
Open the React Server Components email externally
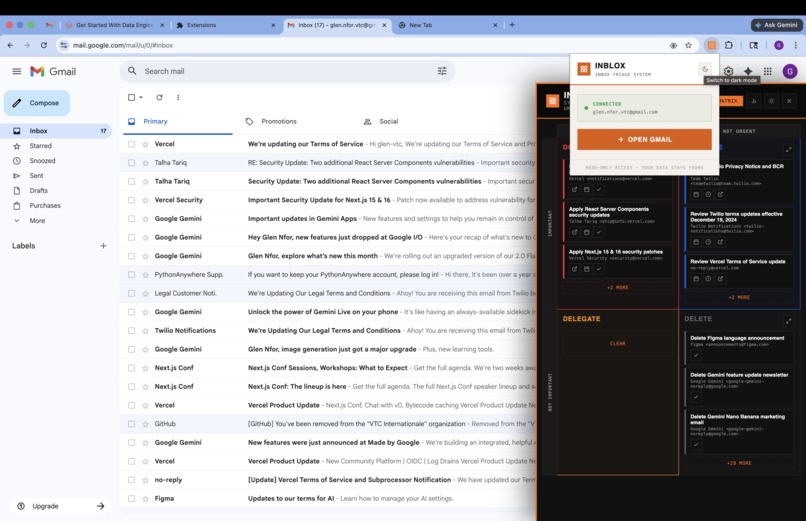(574, 232)
